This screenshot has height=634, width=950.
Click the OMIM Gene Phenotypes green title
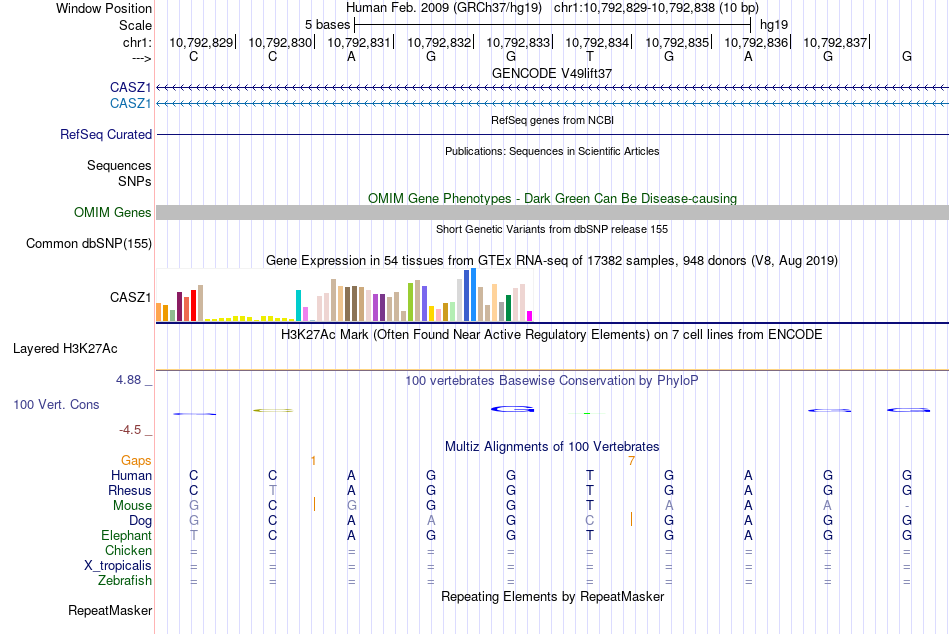[x=552, y=198]
